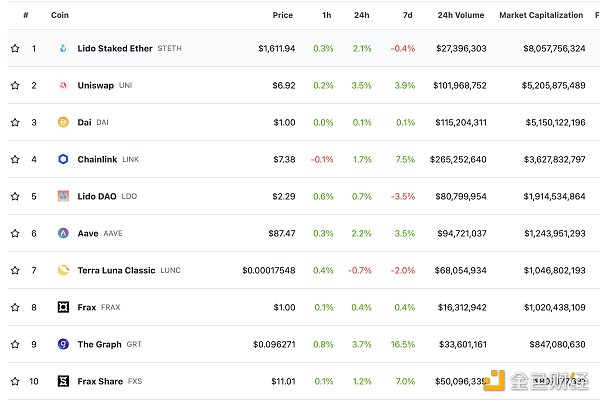Sort by the # rank column header

(26, 16)
